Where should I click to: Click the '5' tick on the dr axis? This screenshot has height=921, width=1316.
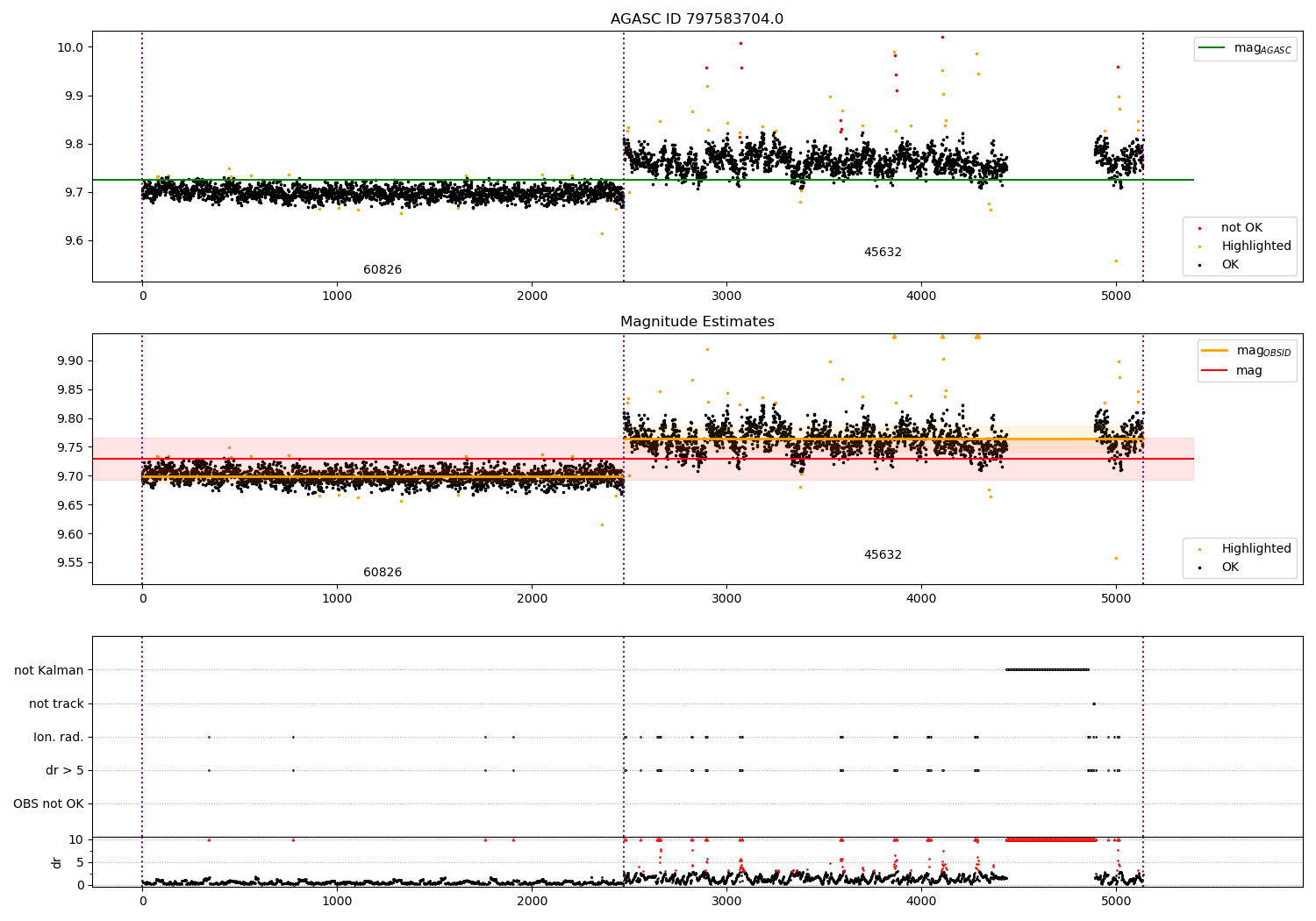81,862
